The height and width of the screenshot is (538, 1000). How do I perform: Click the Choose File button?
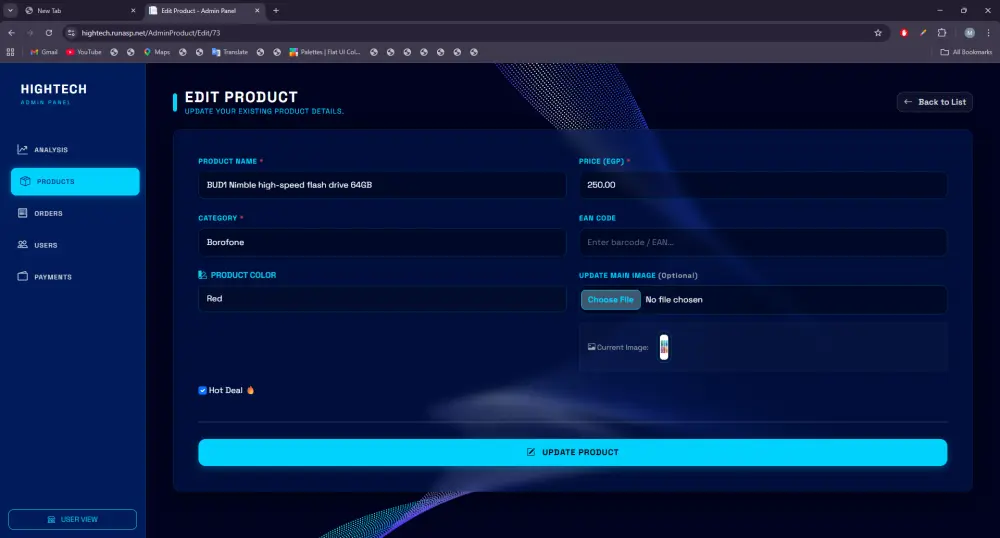(610, 300)
